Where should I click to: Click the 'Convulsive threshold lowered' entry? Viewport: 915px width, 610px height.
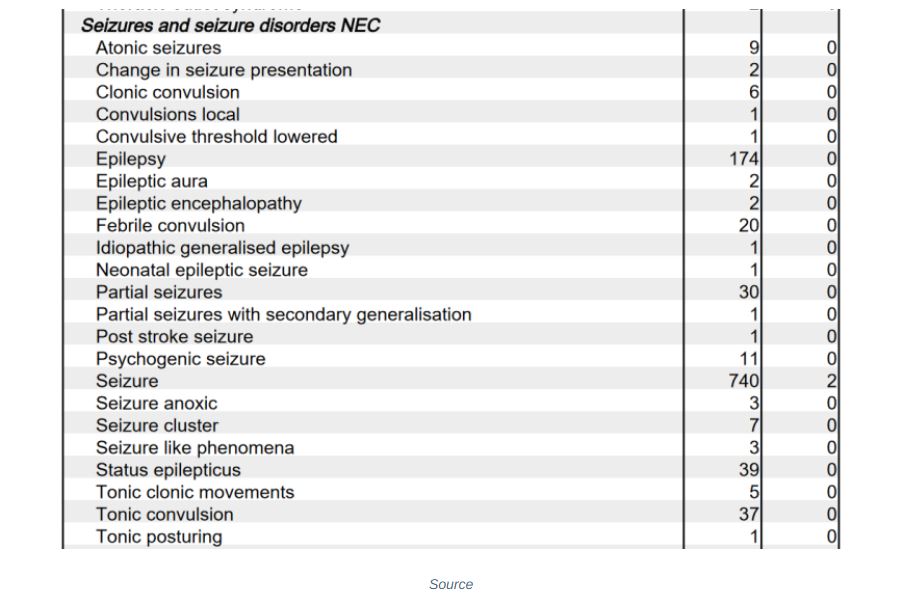click(x=216, y=137)
